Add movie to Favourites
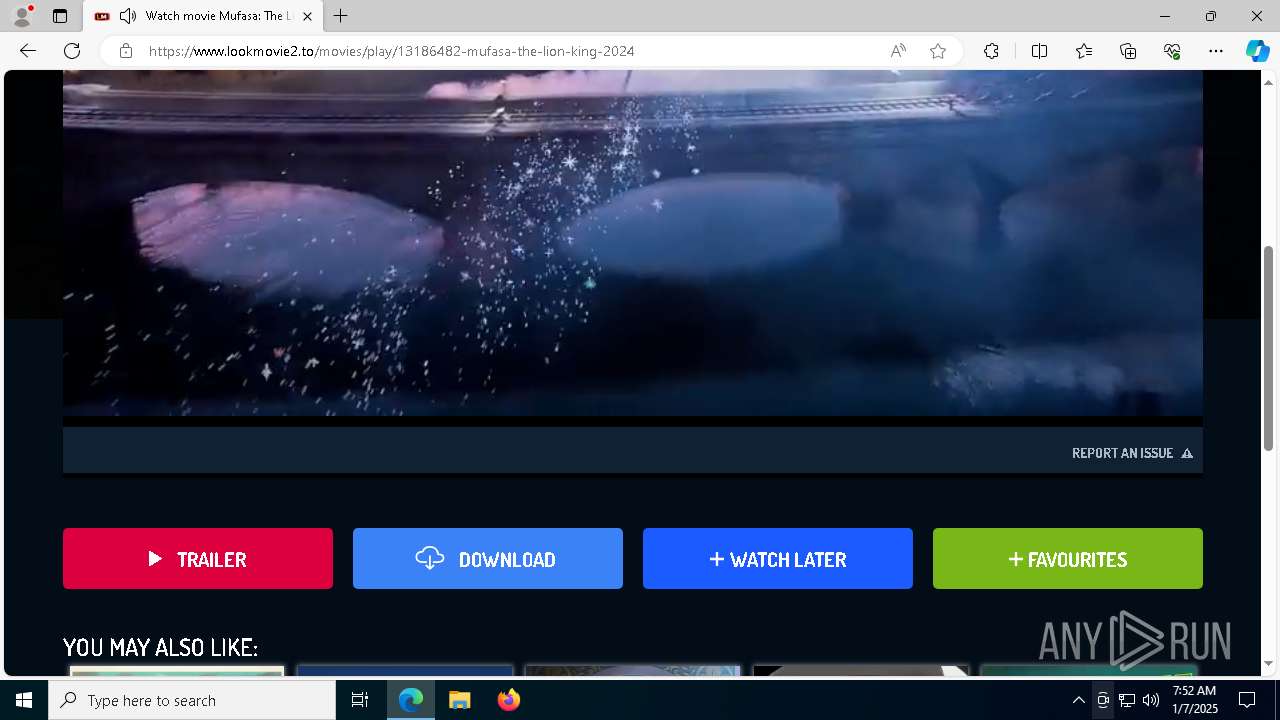 (1068, 559)
